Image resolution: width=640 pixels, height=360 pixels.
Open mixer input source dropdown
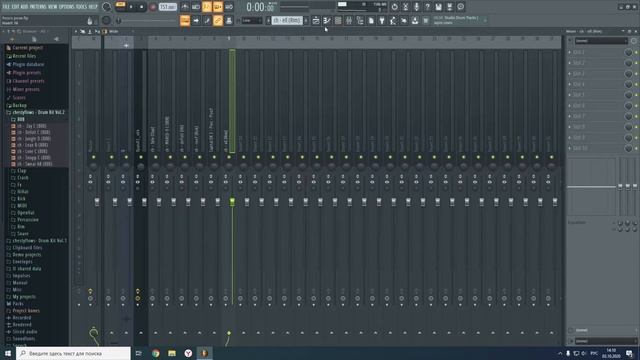click(601, 41)
